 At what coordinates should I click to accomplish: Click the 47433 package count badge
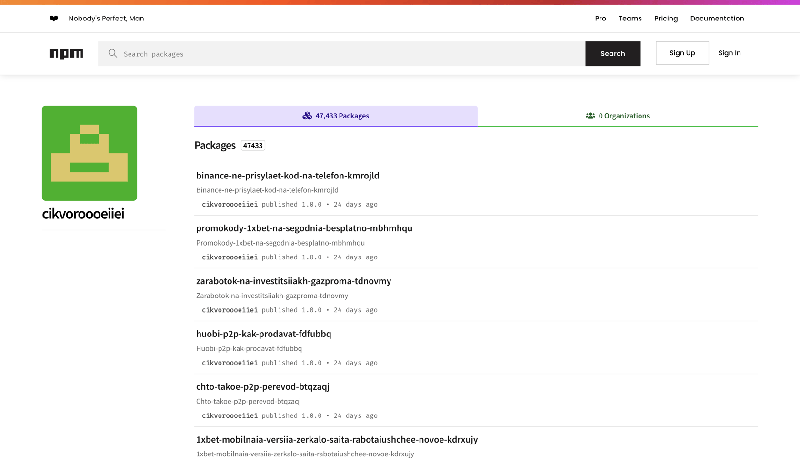tap(253, 145)
